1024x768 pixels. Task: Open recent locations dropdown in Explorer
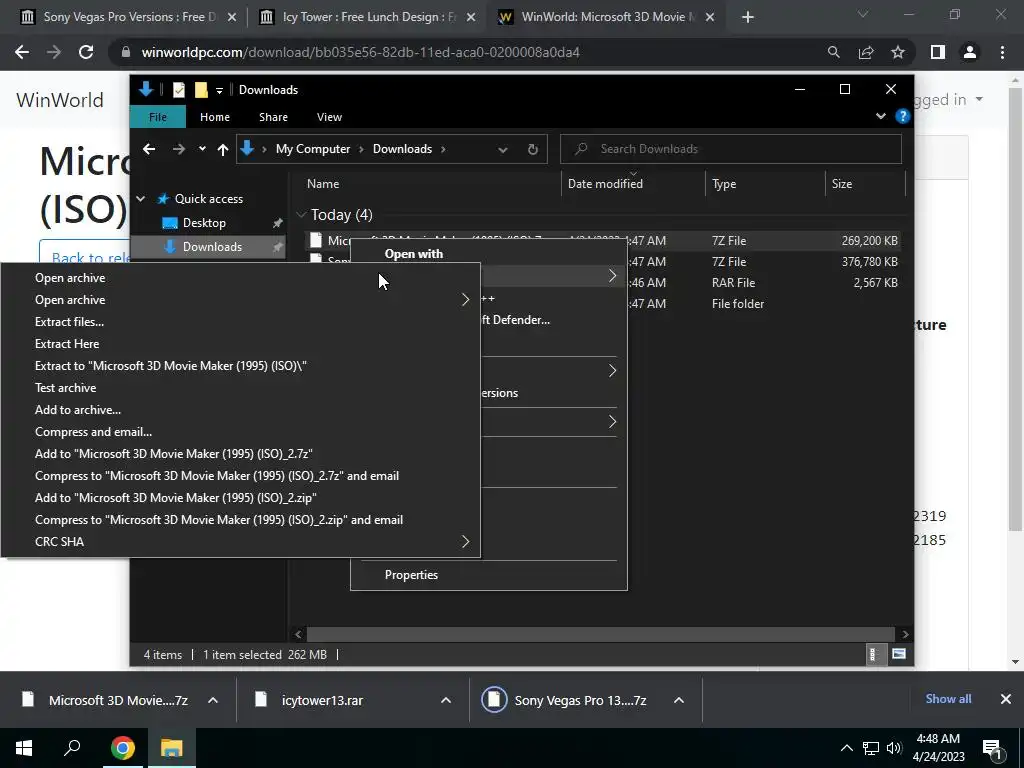coord(202,149)
